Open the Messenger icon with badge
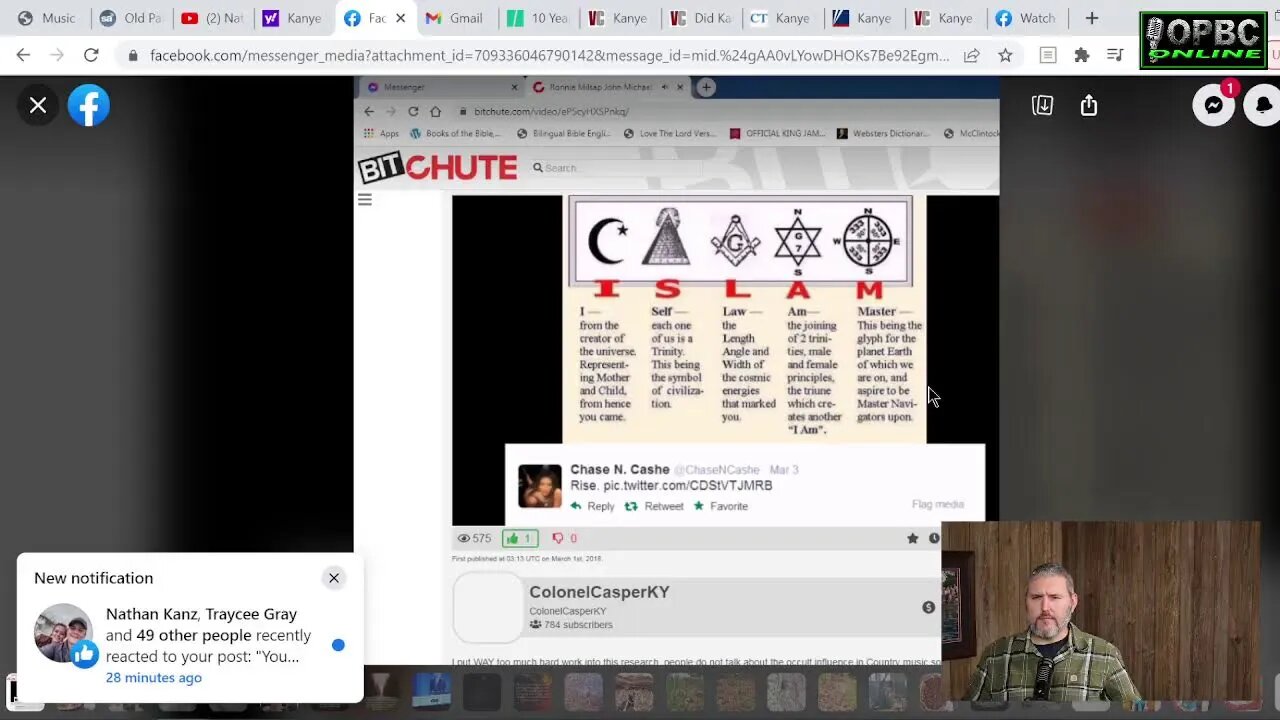 tap(1214, 105)
